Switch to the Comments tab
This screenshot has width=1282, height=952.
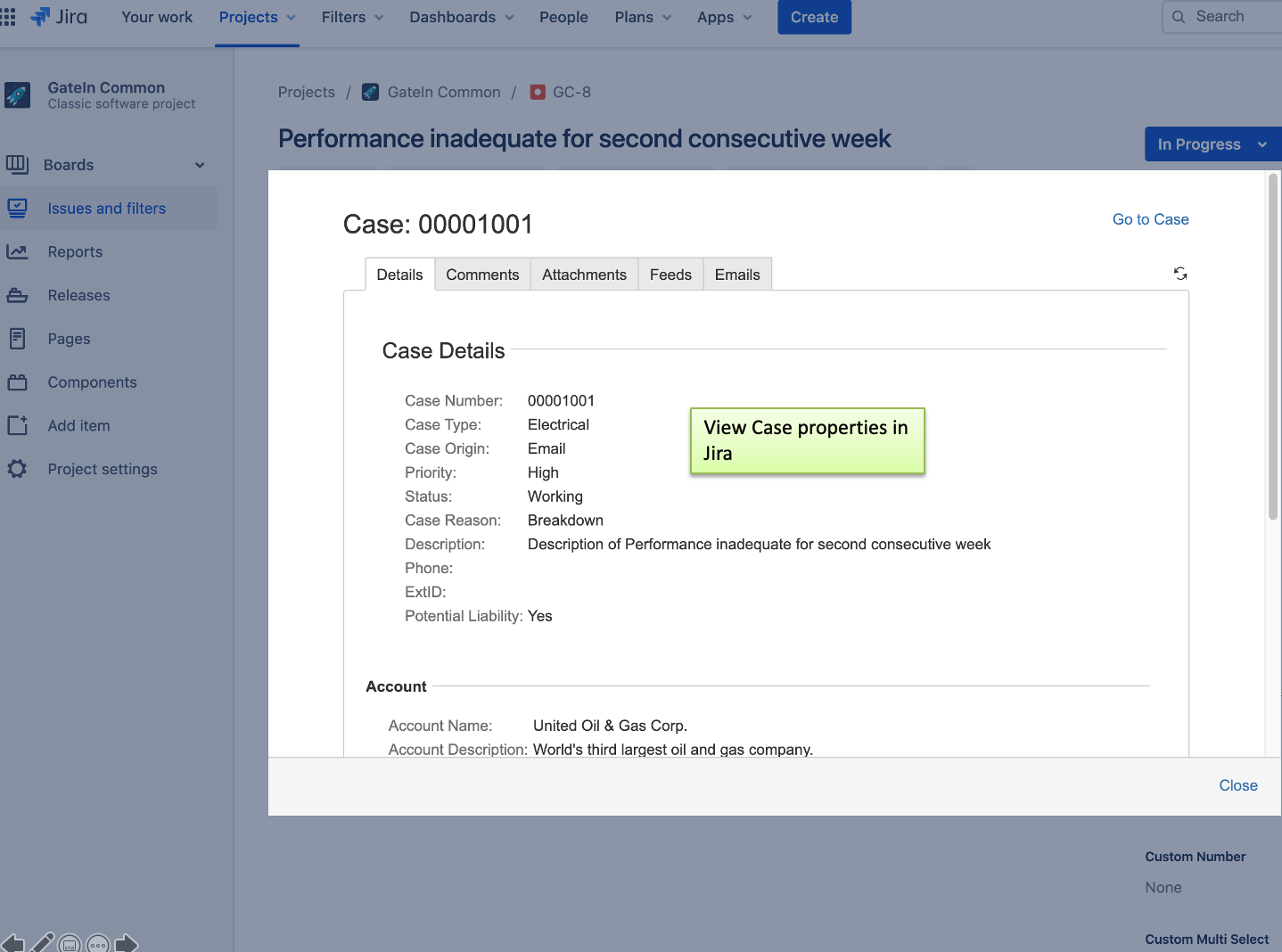click(482, 275)
